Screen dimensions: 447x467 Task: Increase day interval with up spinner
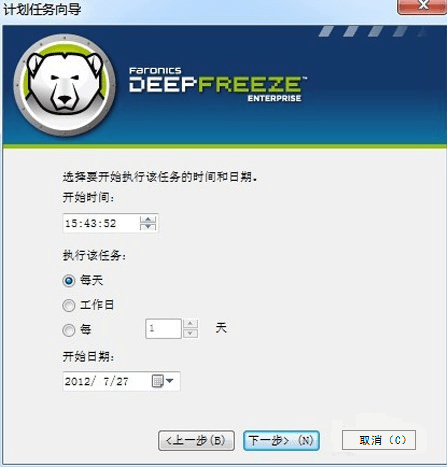click(190, 324)
